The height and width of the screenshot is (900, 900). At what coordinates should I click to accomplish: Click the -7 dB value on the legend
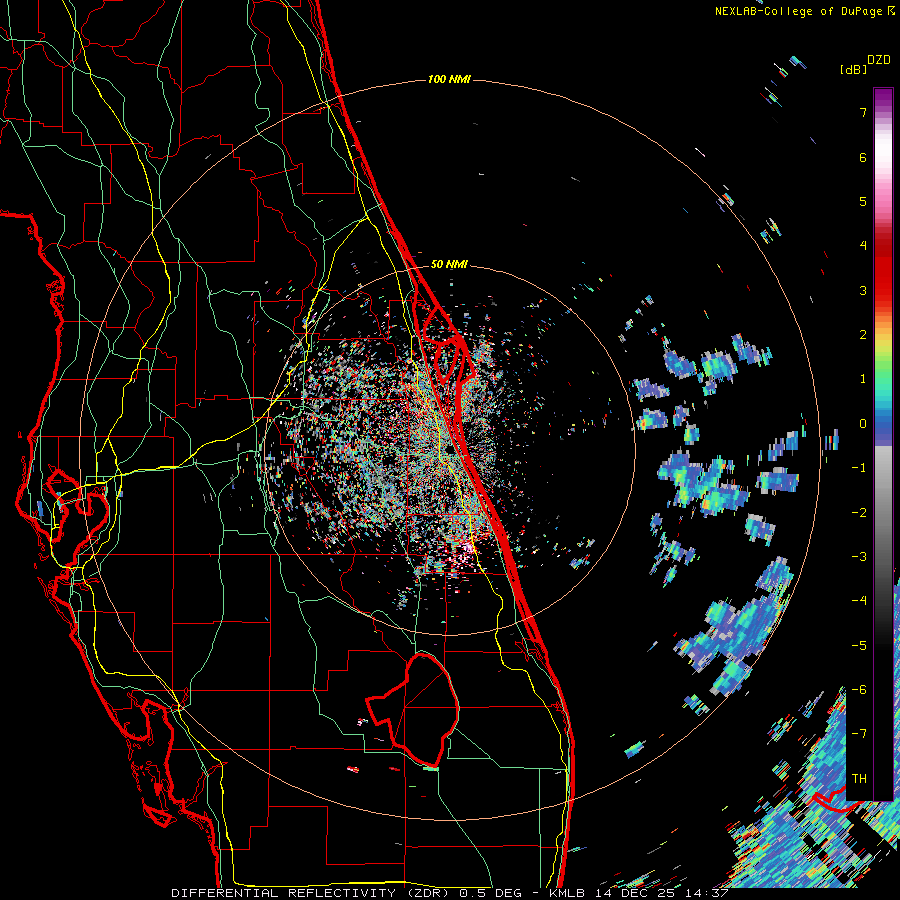(x=859, y=734)
